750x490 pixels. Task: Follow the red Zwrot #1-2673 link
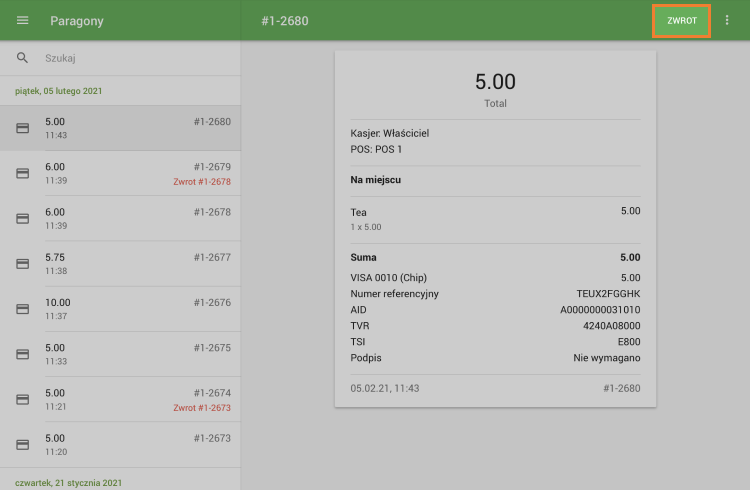pos(201,408)
